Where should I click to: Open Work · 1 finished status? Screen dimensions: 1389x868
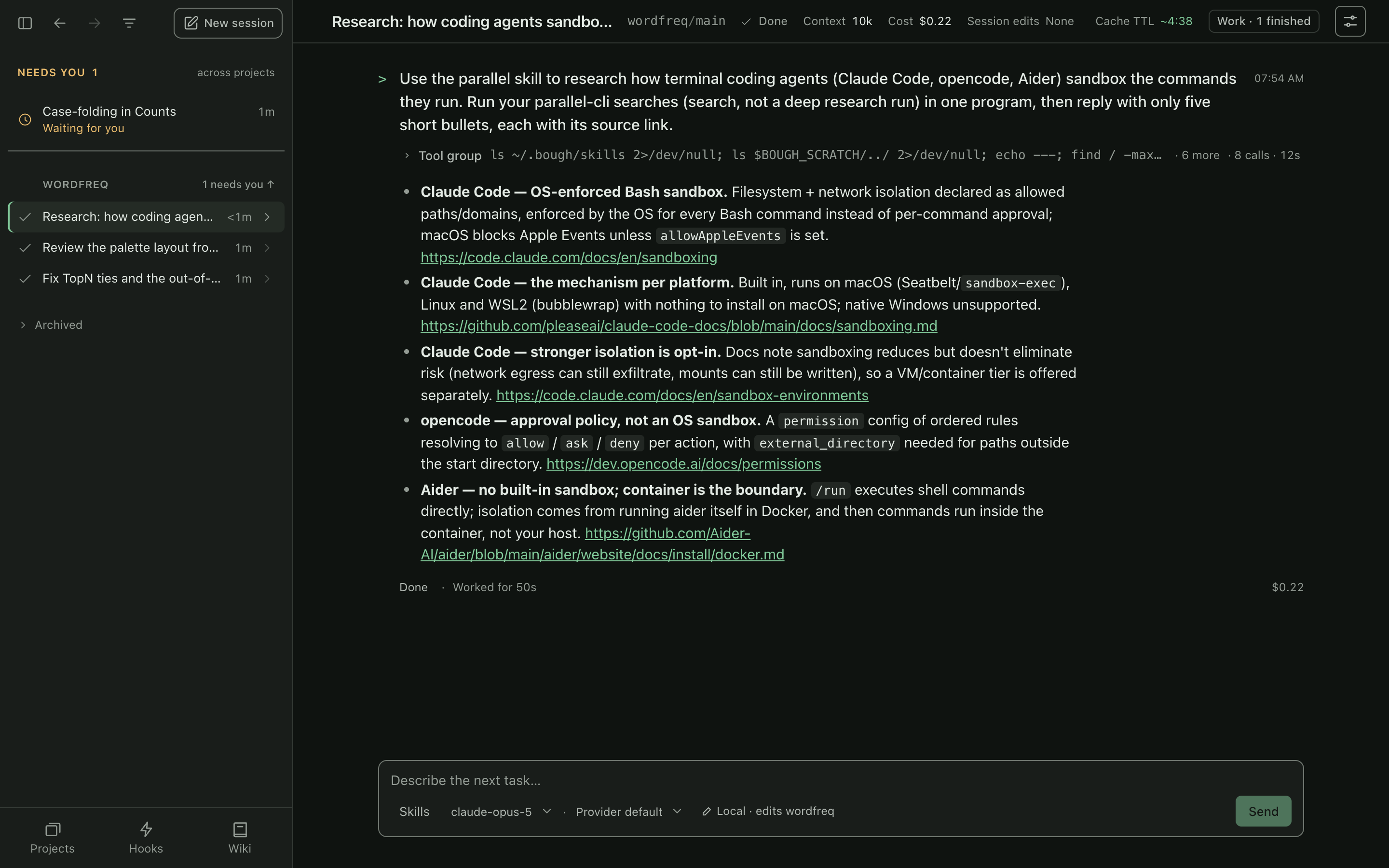pyautogui.click(x=1263, y=21)
